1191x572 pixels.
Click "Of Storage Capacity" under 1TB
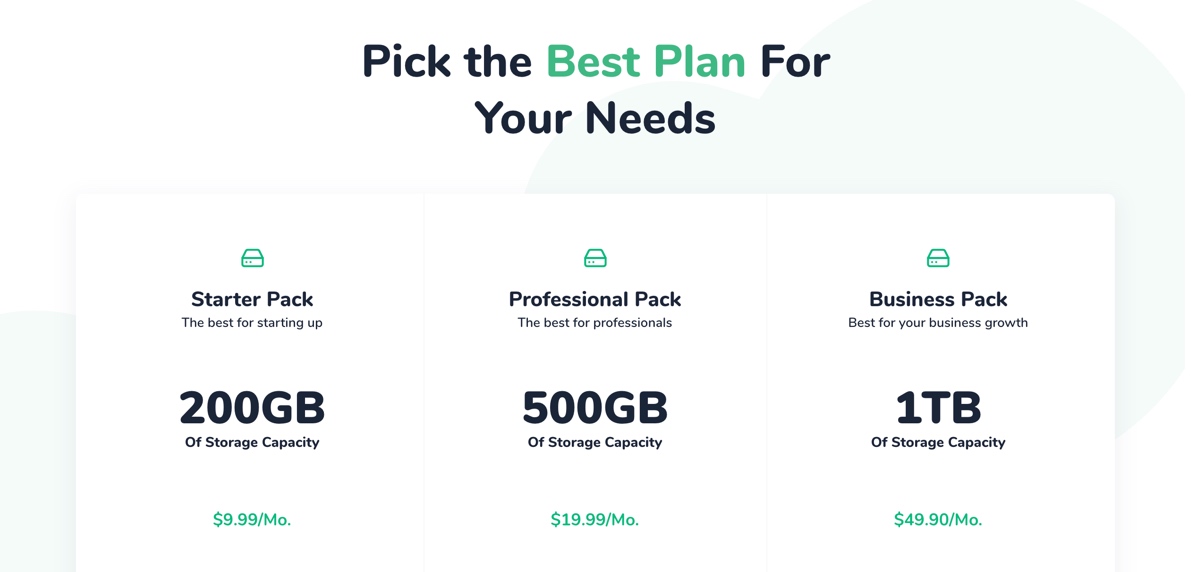[x=938, y=442]
